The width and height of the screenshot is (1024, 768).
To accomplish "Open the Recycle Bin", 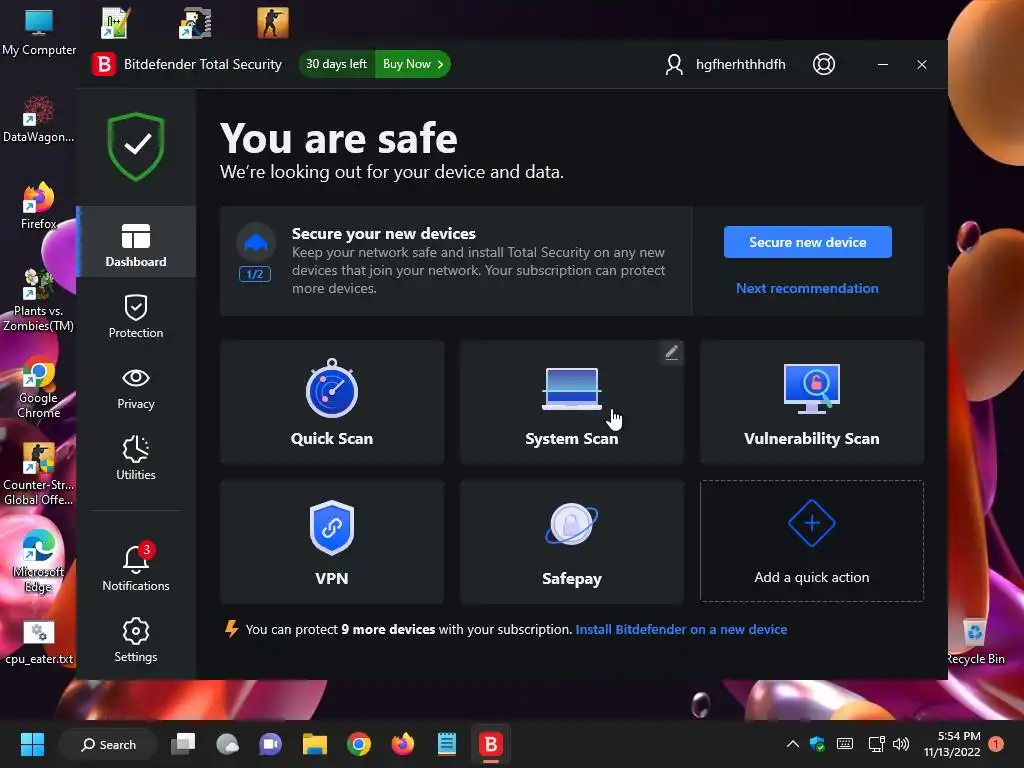I will coord(976,641).
